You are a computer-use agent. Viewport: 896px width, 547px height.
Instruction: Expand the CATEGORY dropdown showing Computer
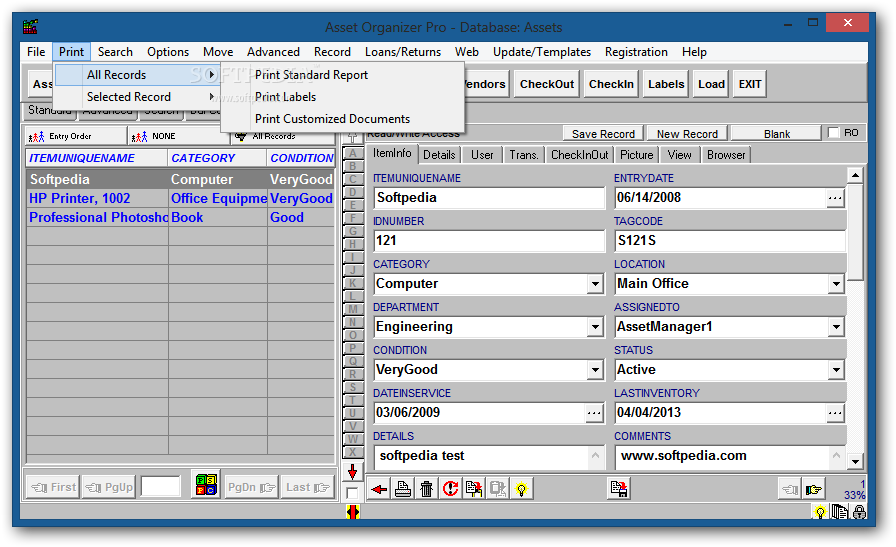tap(595, 284)
